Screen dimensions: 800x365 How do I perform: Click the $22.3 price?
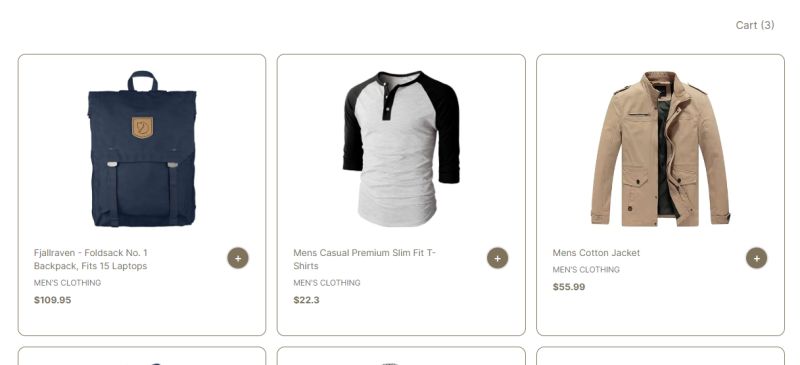306,300
